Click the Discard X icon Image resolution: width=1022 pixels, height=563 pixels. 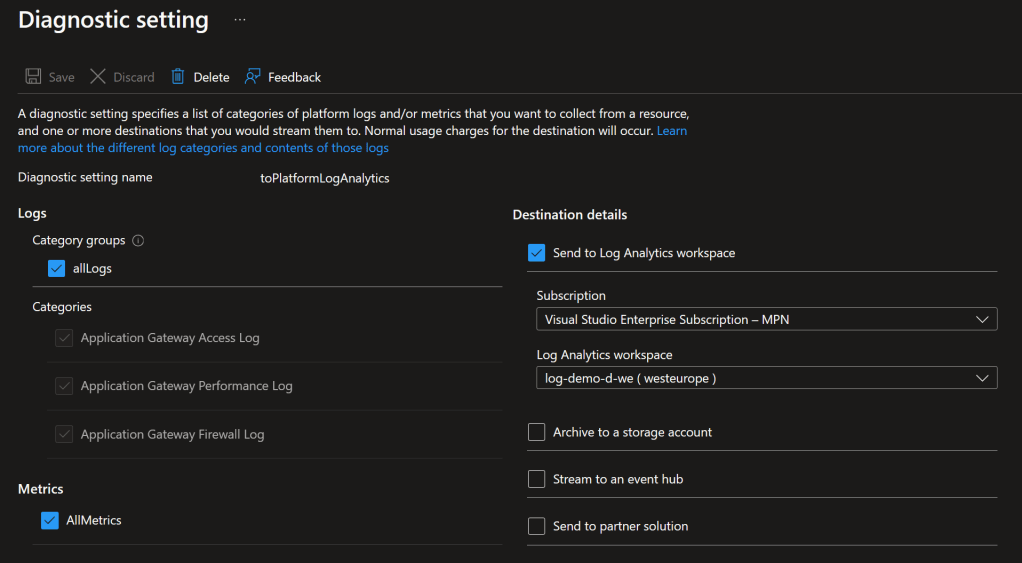click(x=98, y=77)
